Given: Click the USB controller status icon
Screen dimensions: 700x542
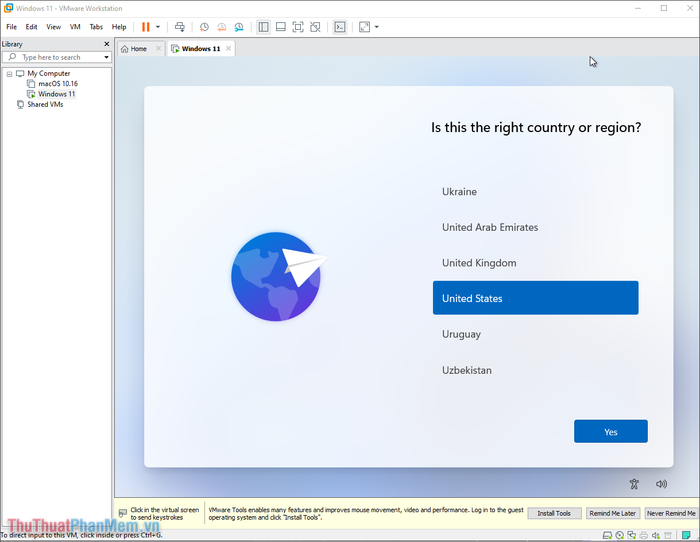Looking at the screenshot, I should 667,535.
